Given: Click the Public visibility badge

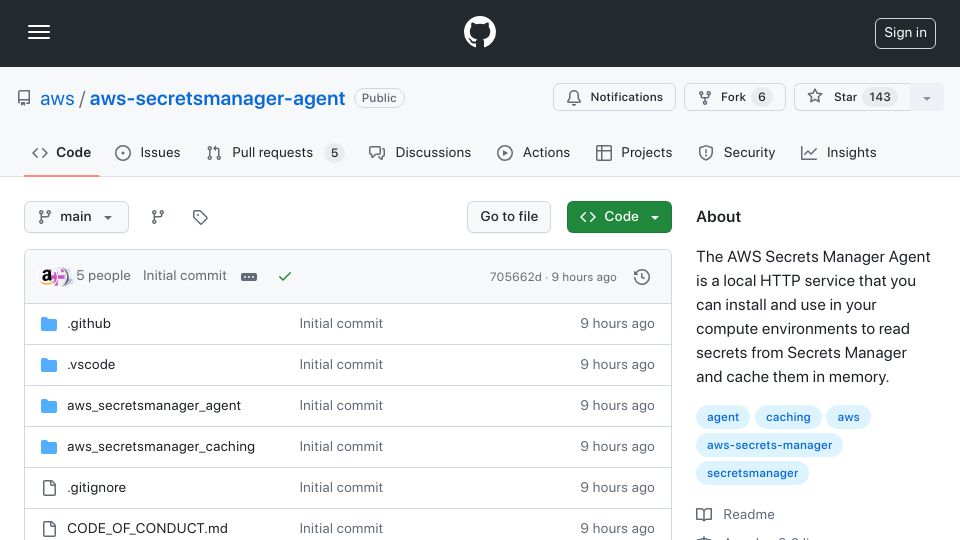Looking at the screenshot, I should tap(379, 98).
